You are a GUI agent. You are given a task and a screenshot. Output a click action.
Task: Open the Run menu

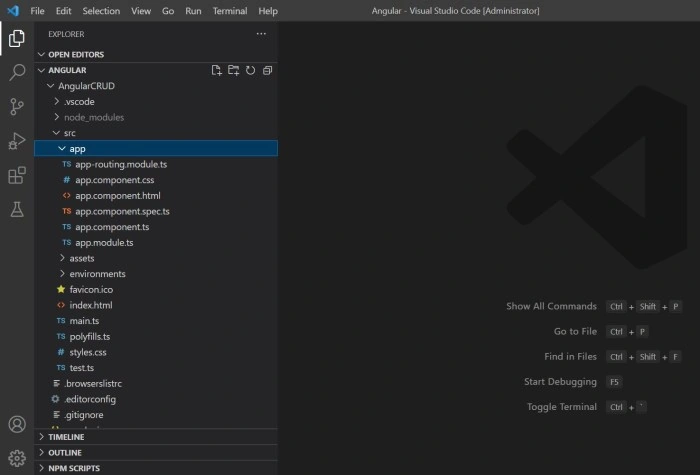click(x=193, y=11)
